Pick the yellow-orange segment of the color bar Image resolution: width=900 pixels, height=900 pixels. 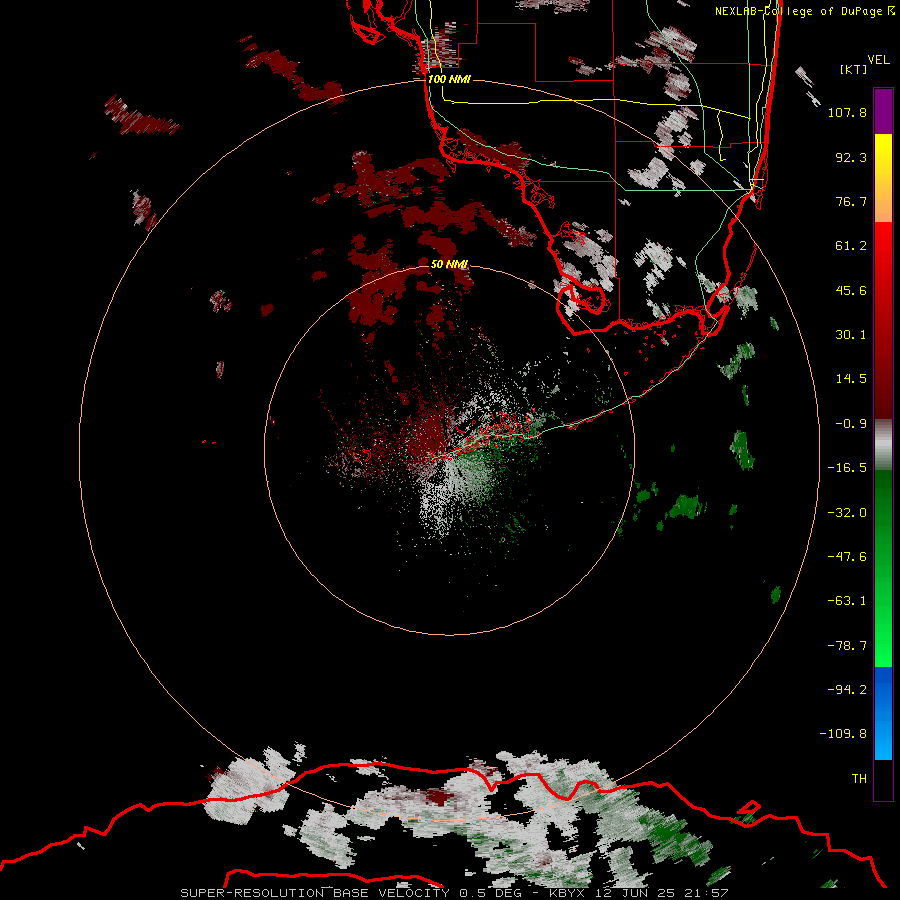tap(883, 178)
